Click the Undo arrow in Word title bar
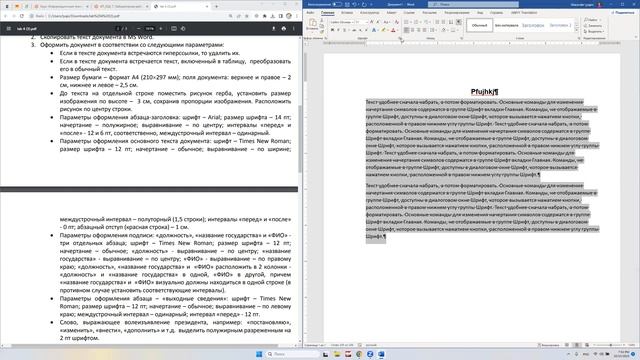 354,4
